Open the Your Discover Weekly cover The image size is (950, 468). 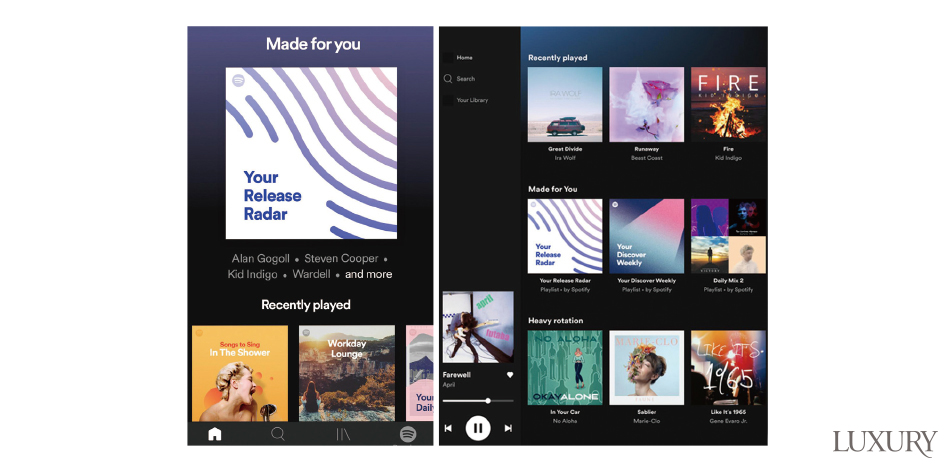[x=646, y=236]
